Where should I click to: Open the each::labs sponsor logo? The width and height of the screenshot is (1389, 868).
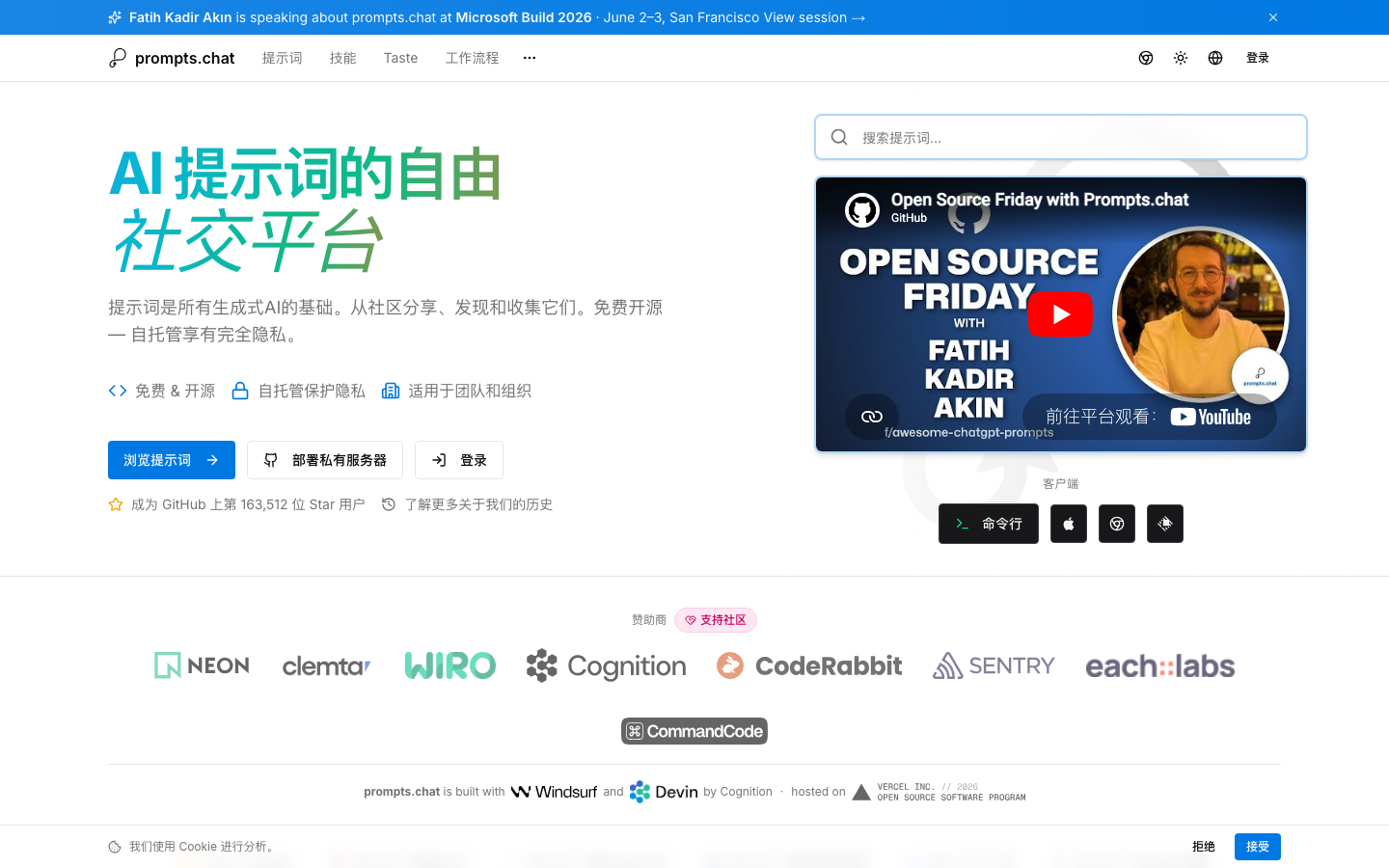point(1160,665)
